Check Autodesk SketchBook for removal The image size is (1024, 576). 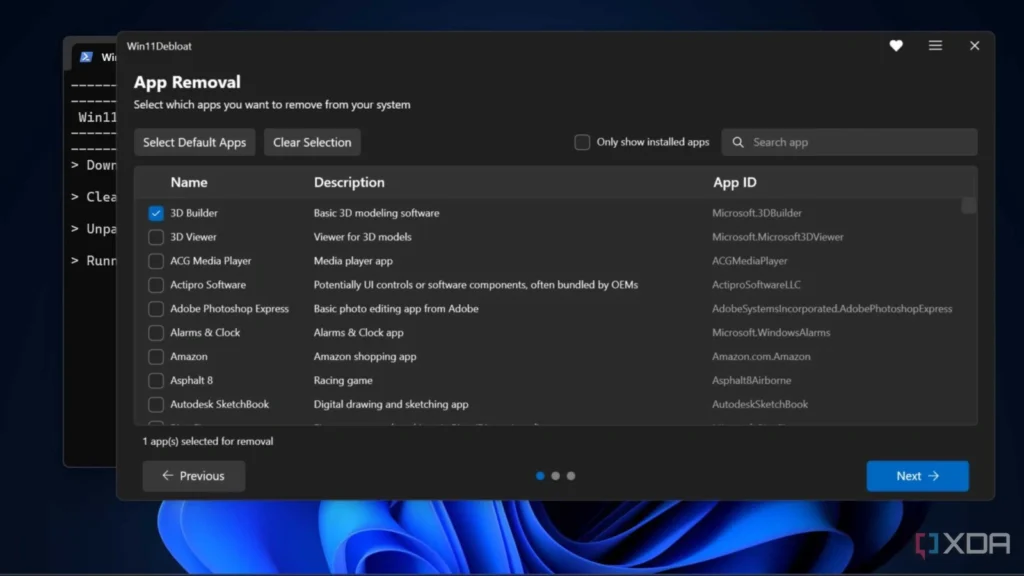click(x=155, y=404)
